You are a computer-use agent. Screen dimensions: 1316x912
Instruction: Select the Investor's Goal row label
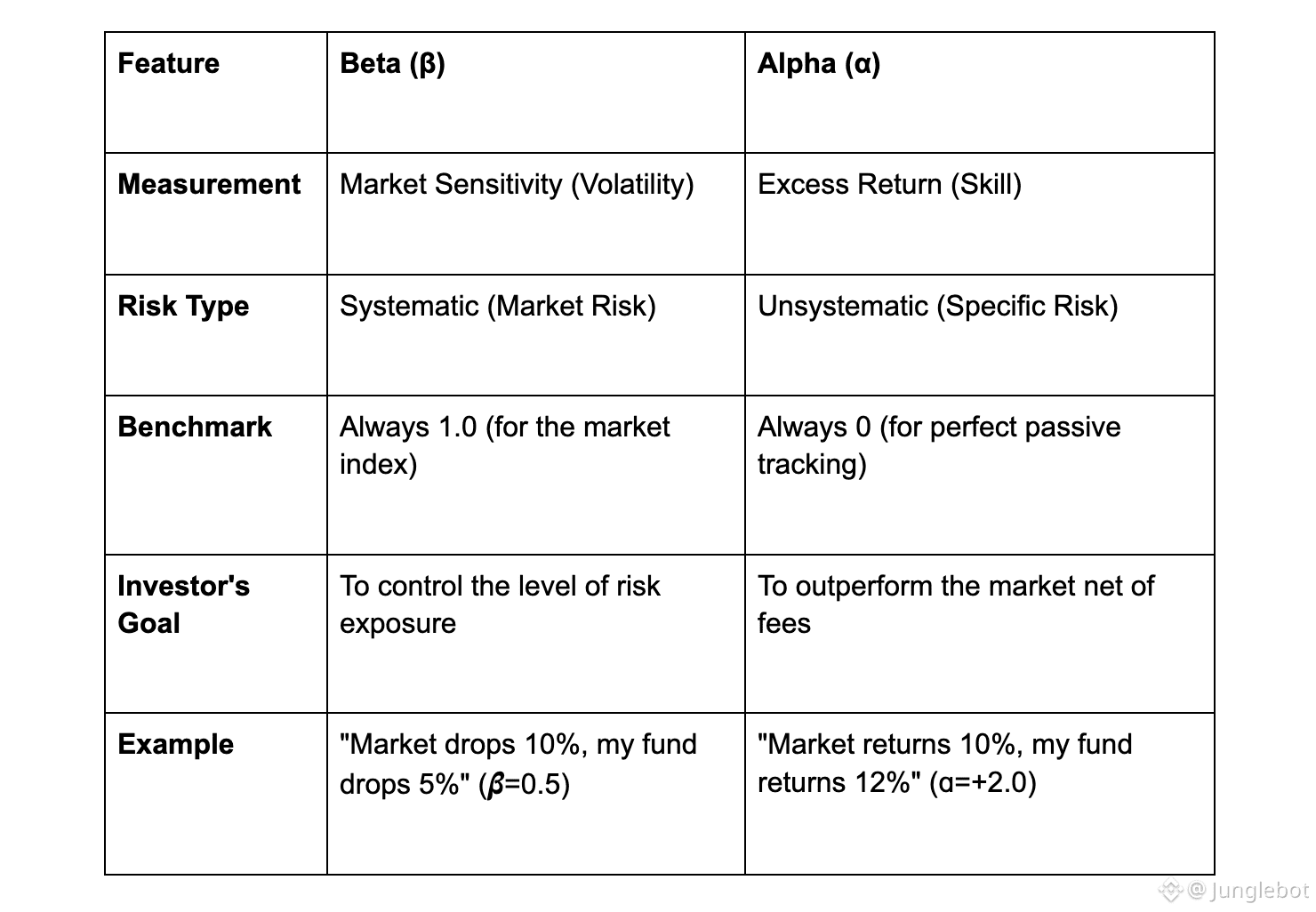(183, 604)
